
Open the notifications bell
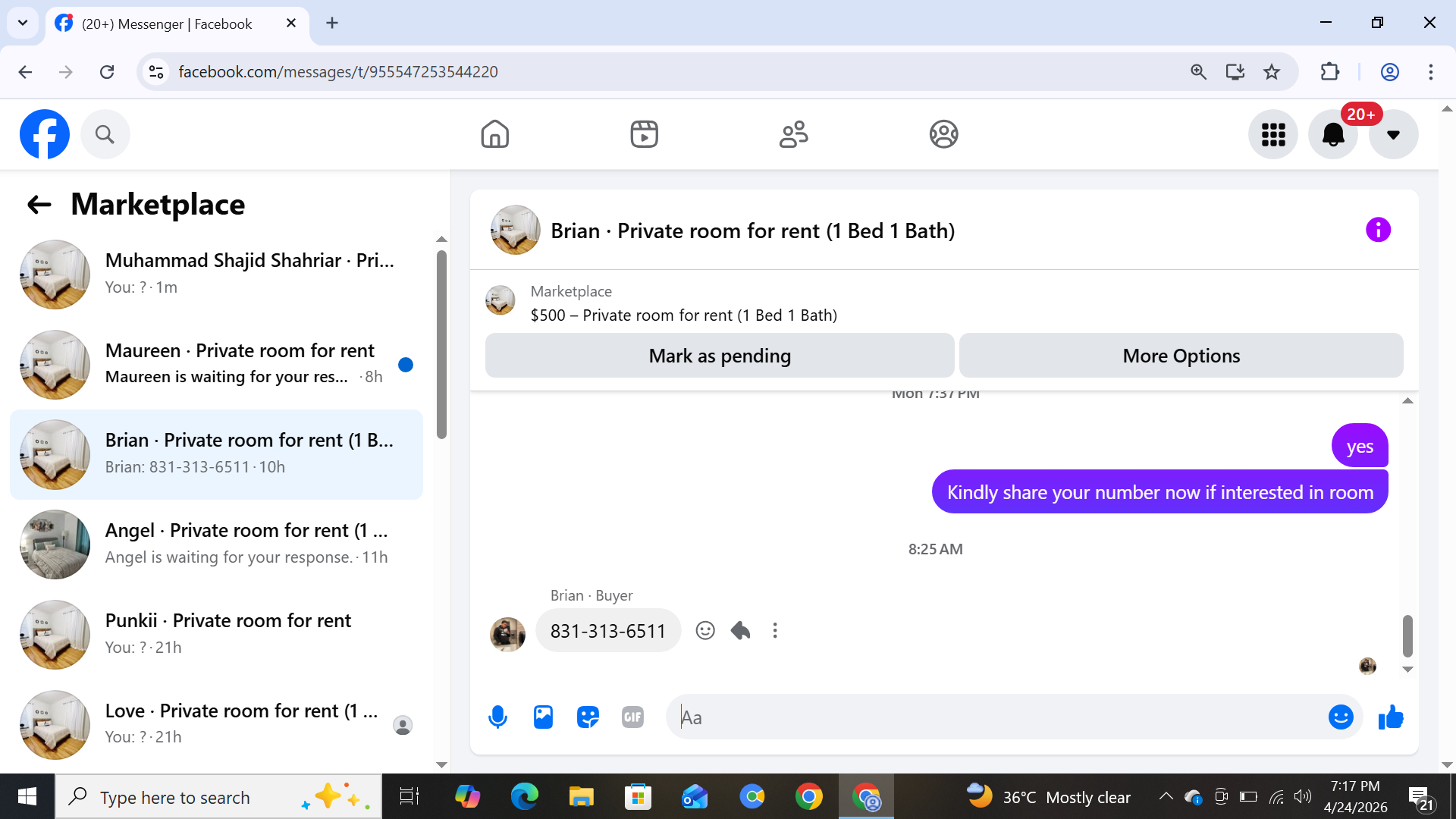(1333, 134)
